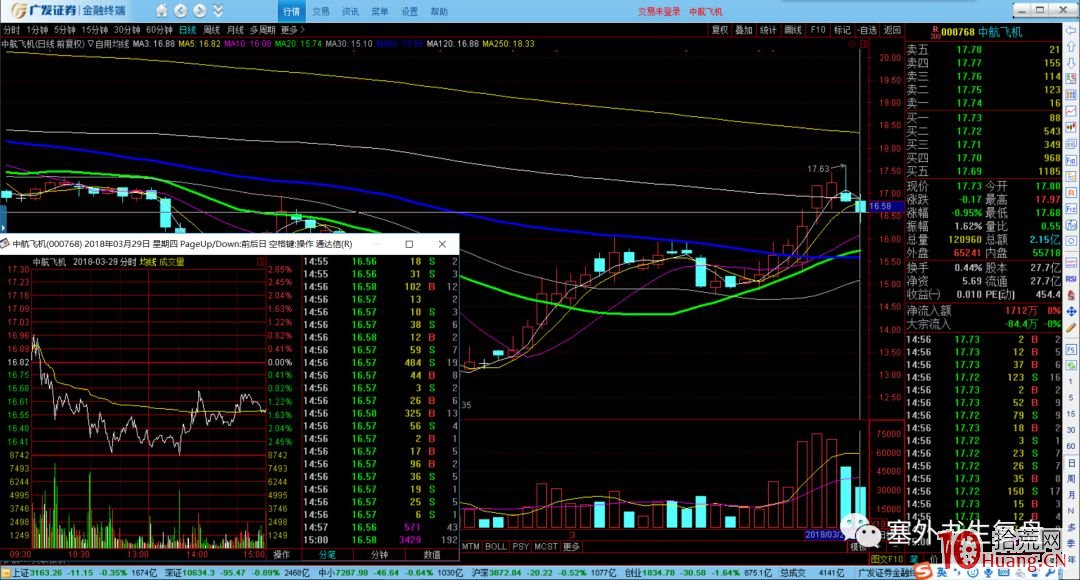The image size is (1080, 580).
Task: Select the 周线 weekly period
Action: (x=211, y=30)
